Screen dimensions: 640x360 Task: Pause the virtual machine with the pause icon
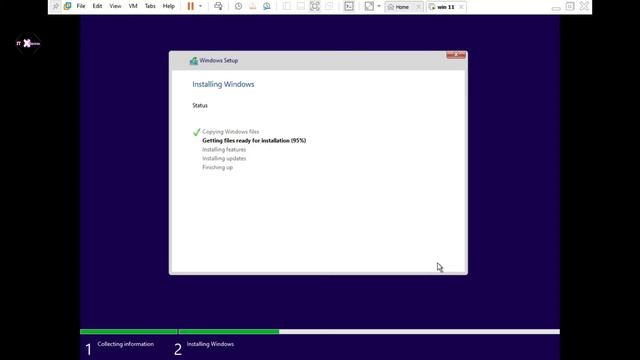click(x=190, y=6)
